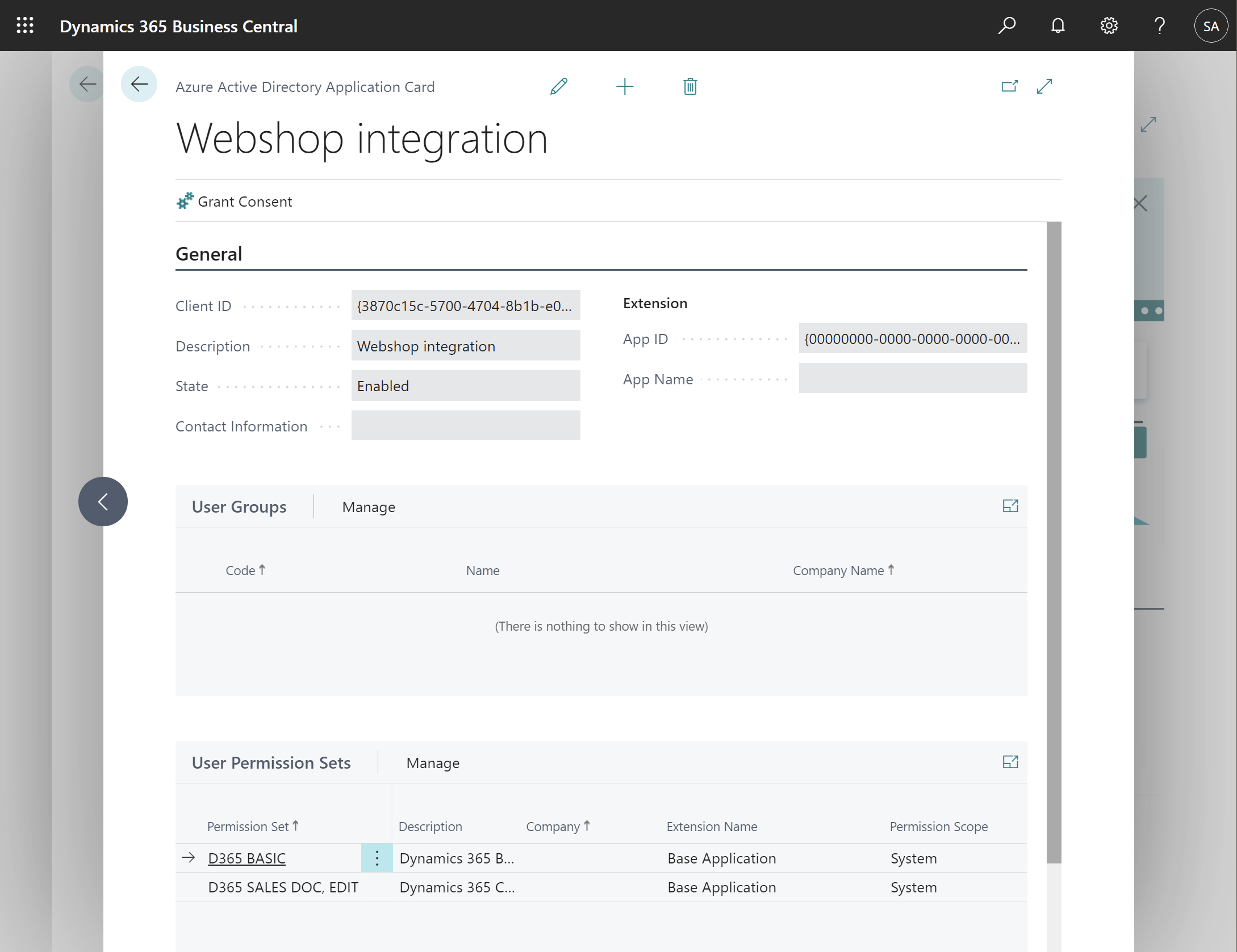The height and width of the screenshot is (952, 1237).
Task: Open card in a new window
Action: 1009,86
